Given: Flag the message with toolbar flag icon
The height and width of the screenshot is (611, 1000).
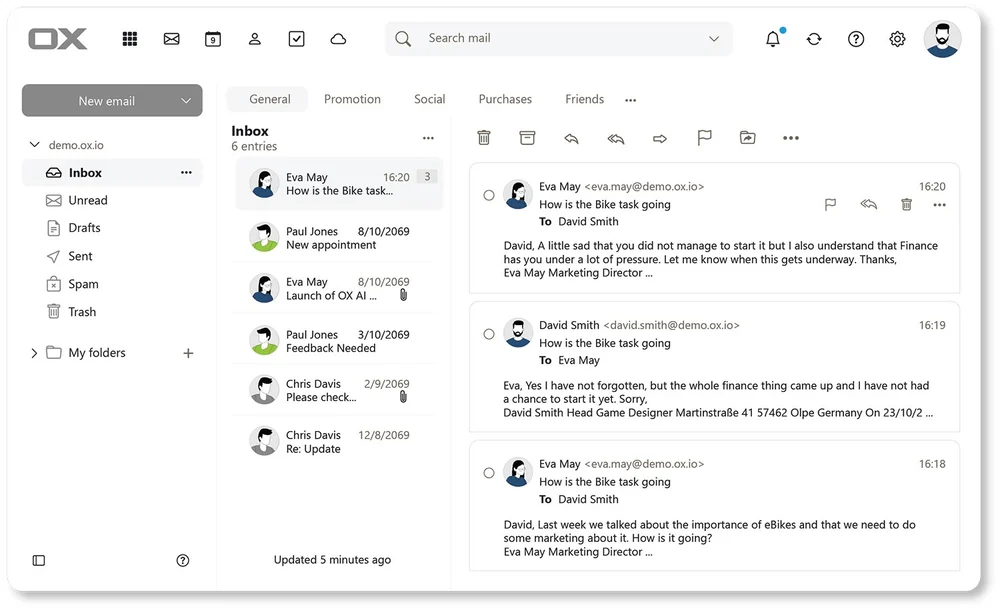Looking at the screenshot, I should click(x=704, y=138).
